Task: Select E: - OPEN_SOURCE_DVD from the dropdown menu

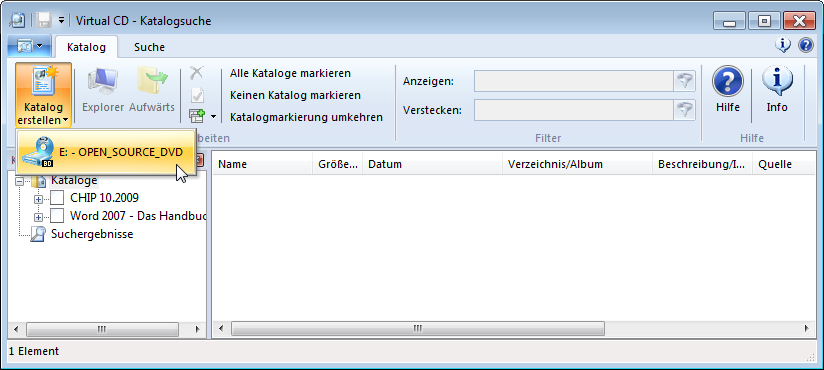Action: click(107, 152)
